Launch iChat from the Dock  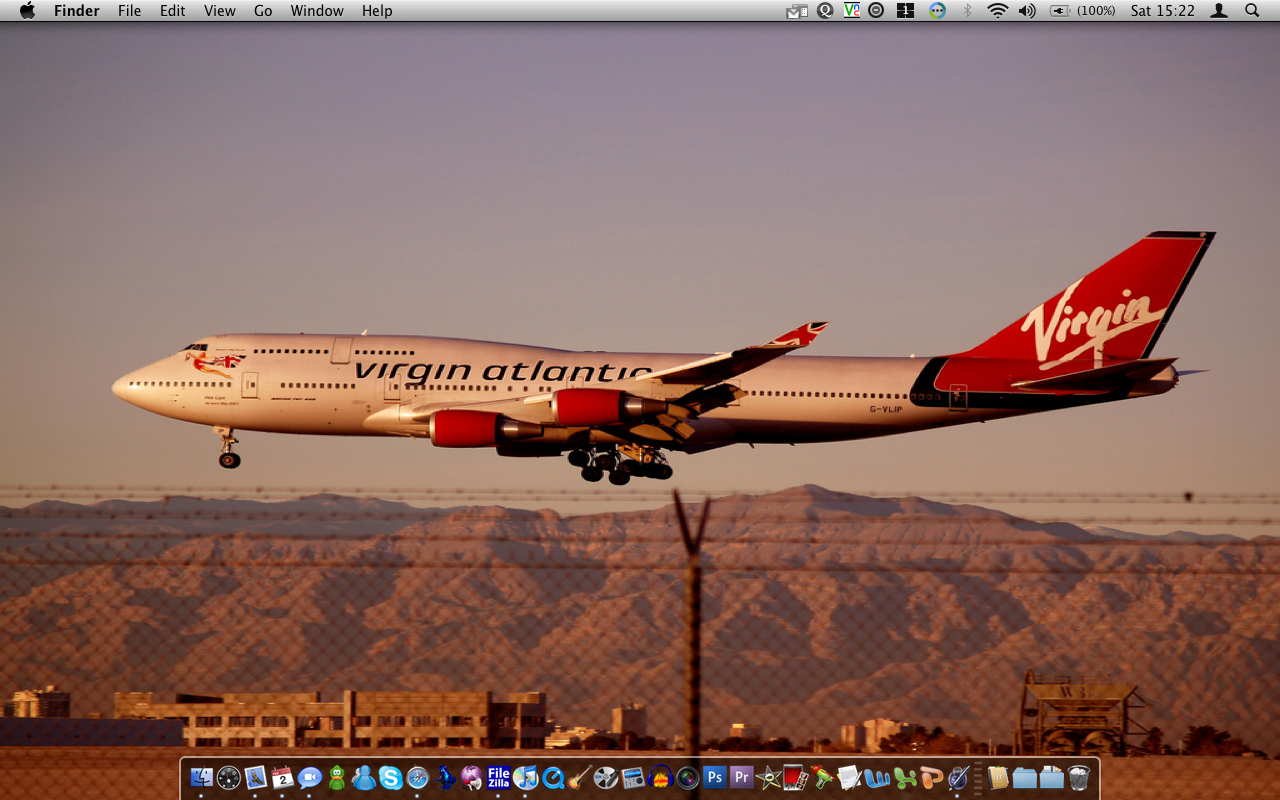(x=310, y=777)
